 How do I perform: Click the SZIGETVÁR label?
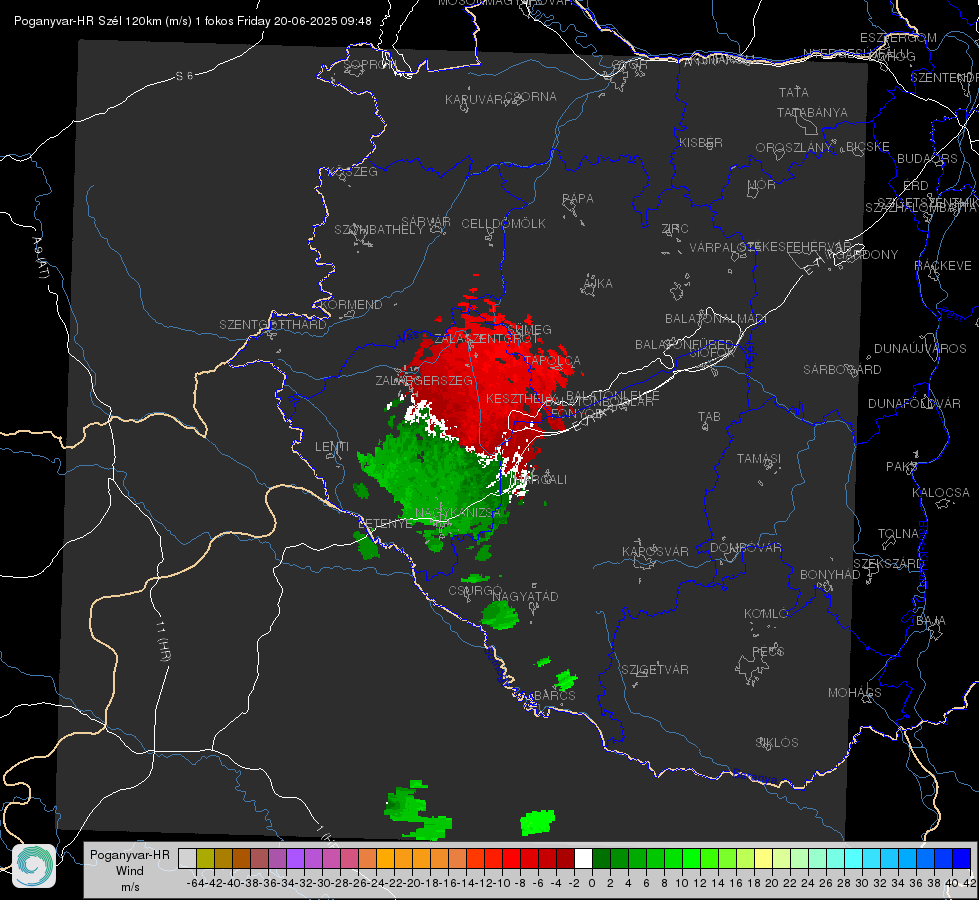click(654, 670)
